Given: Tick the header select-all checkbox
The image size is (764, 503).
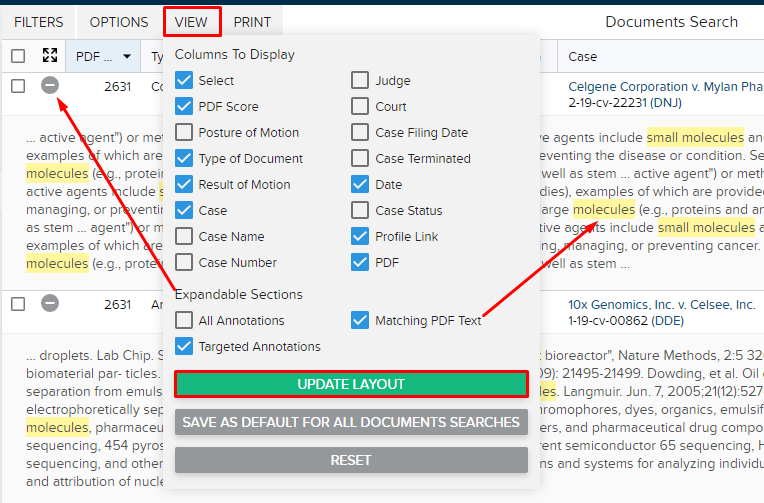Looking at the screenshot, I should [x=18, y=56].
